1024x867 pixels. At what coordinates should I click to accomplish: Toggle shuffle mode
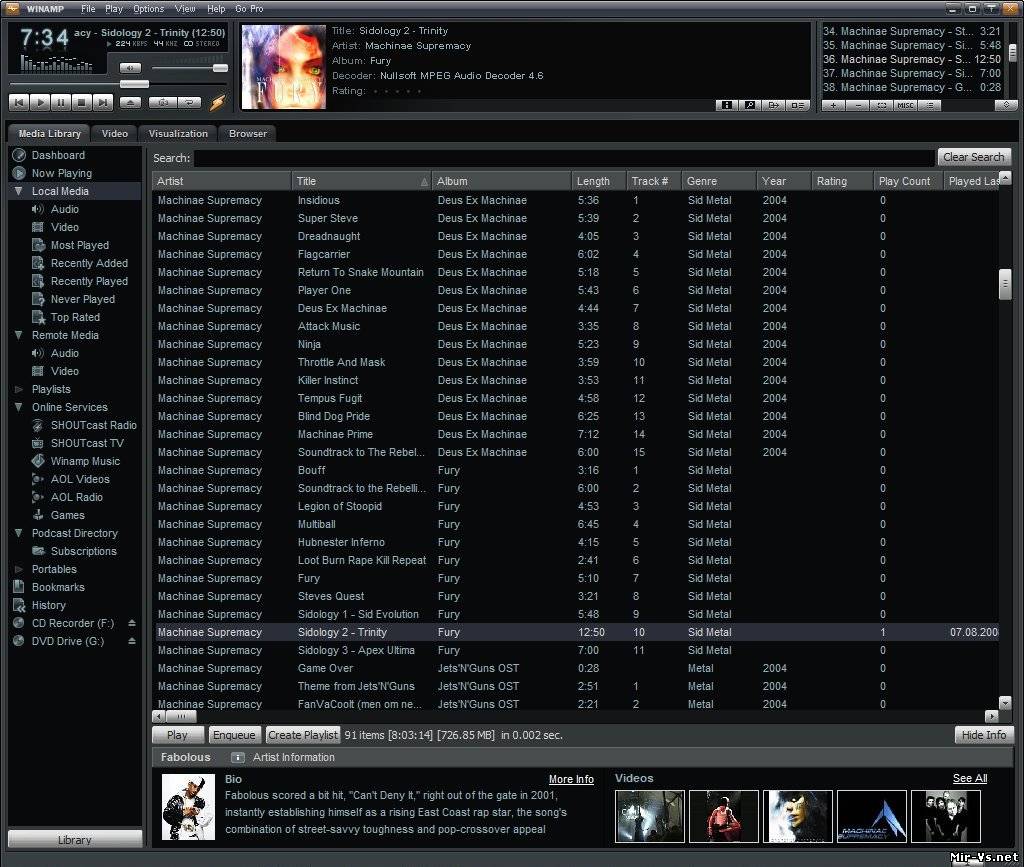(x=163, y=102)
